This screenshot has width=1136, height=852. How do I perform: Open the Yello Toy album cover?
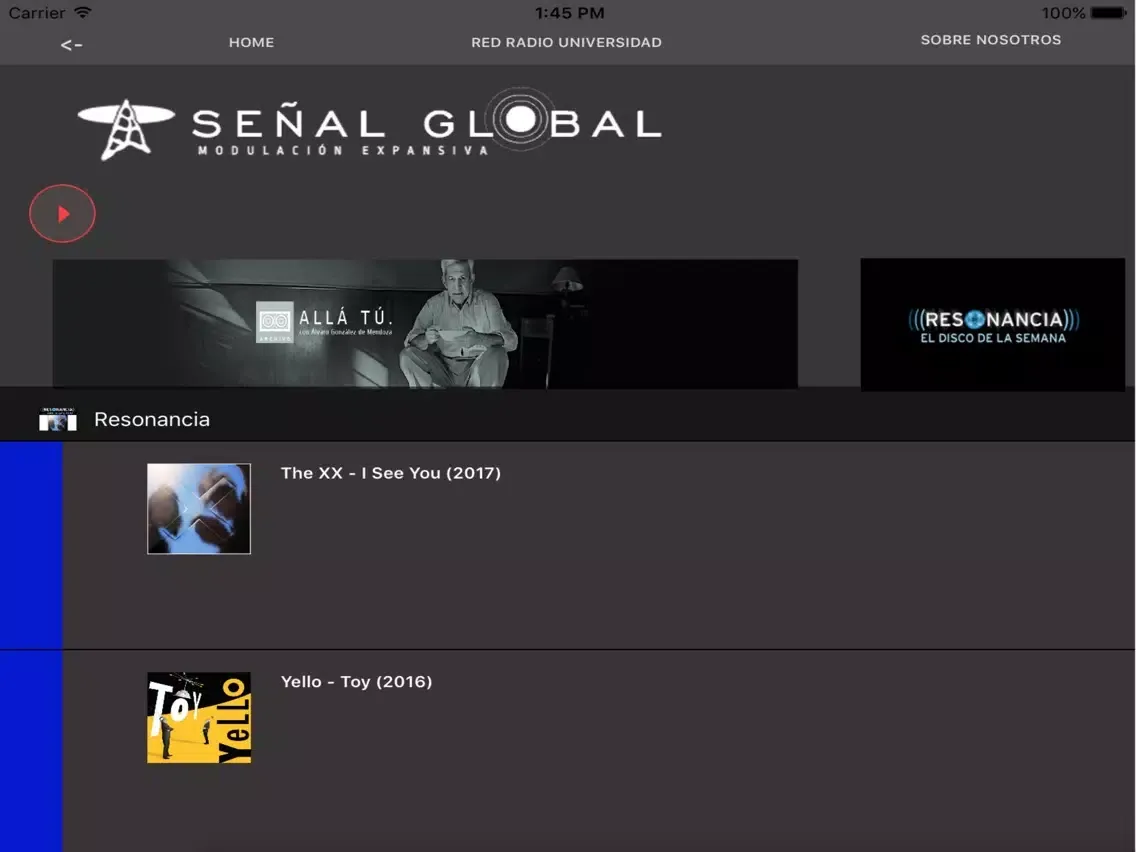pyautogui.click(x=199, y=717)
